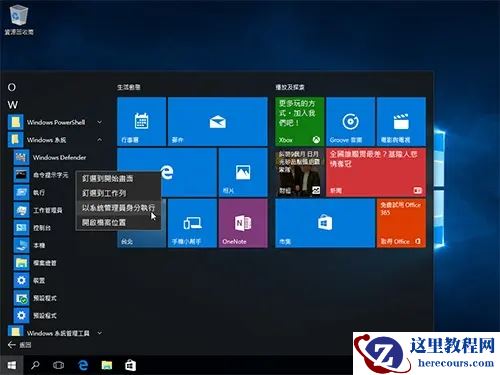Screen dimensions: 500x375
Task: Open the 電影與電視 Movies & TV tile
Action: pyautogui.click(x=401, y=122)
